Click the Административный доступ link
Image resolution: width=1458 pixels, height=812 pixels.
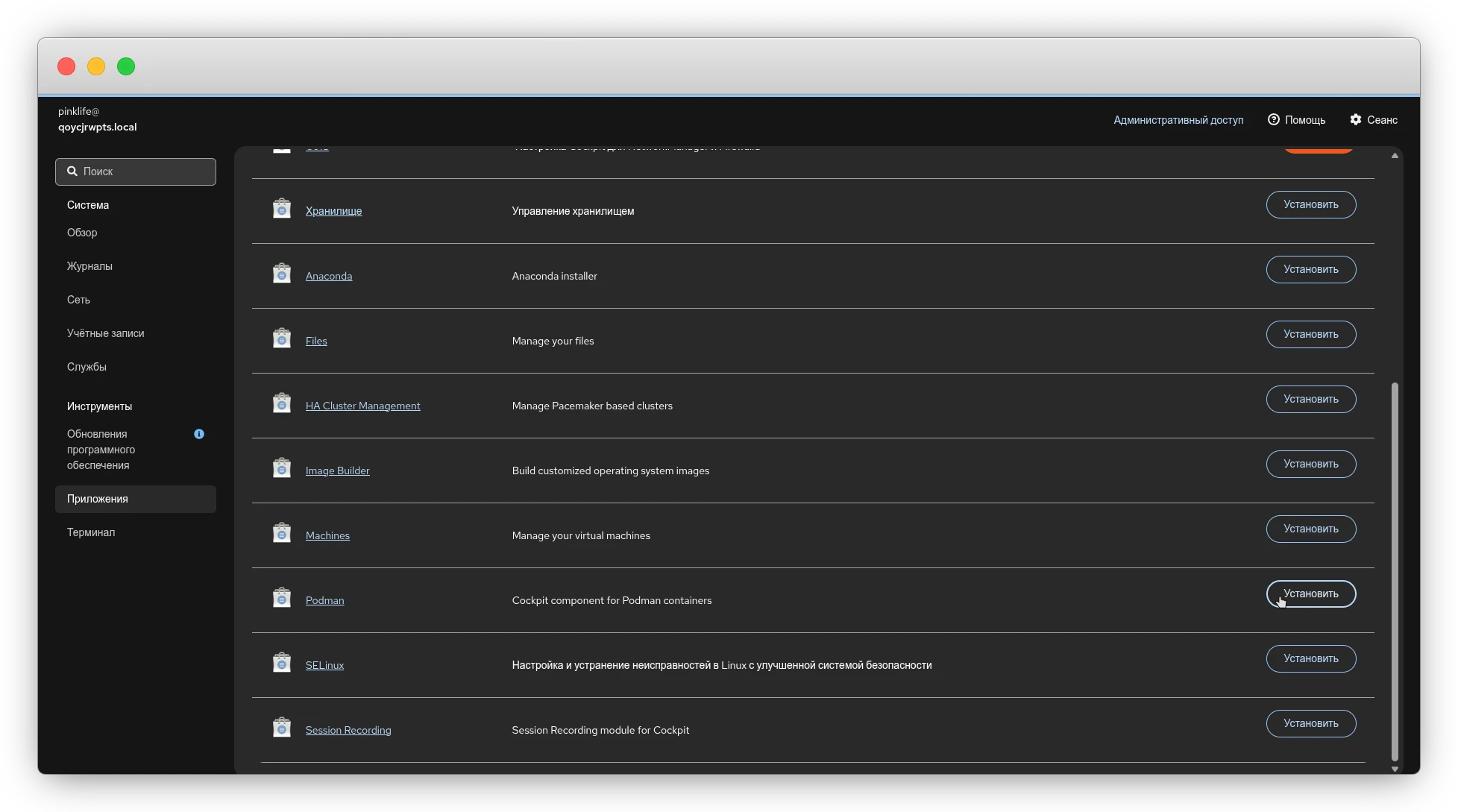(x=1178, y=120)
